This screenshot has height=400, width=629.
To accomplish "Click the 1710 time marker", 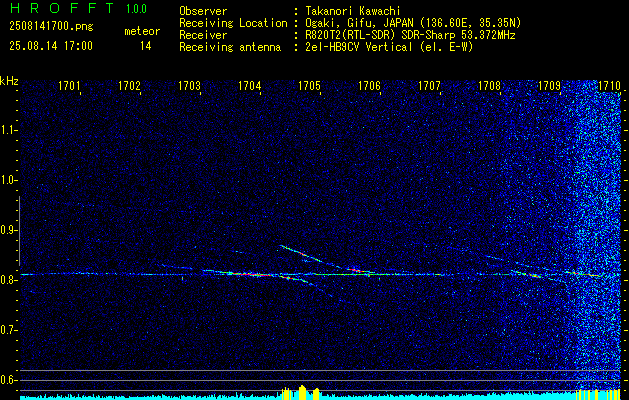I will (x=610, y=86).
